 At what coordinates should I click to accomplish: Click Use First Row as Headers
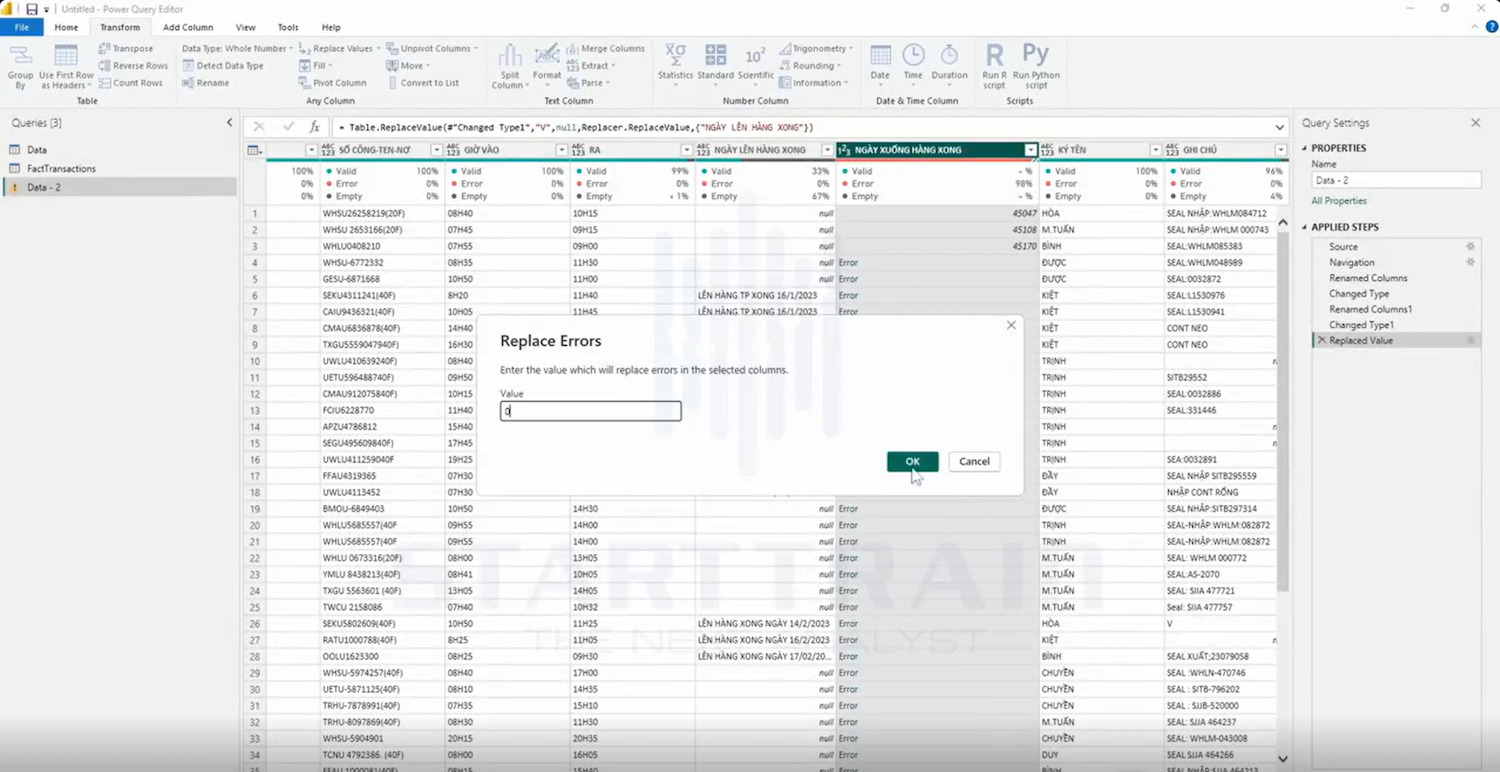click(66, 67)
